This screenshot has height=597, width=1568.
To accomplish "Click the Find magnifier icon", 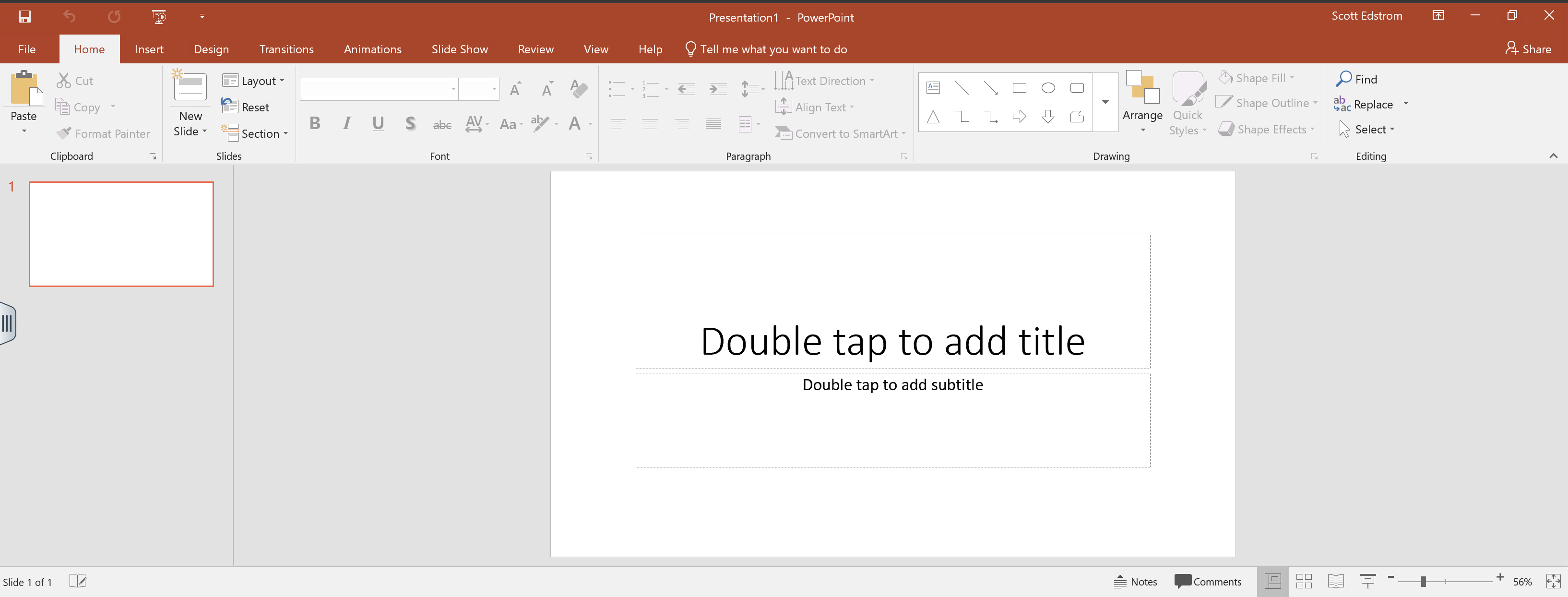I will 1343,79.
